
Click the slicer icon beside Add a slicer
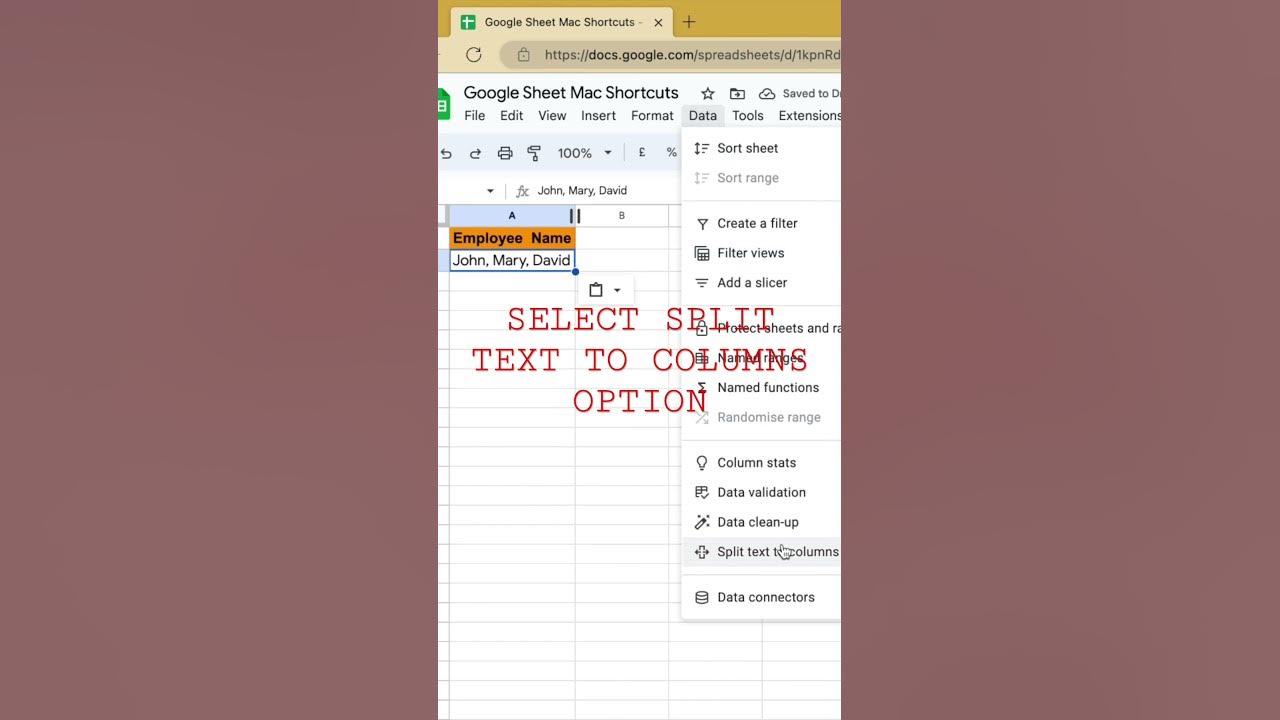[x=702, y=283]
